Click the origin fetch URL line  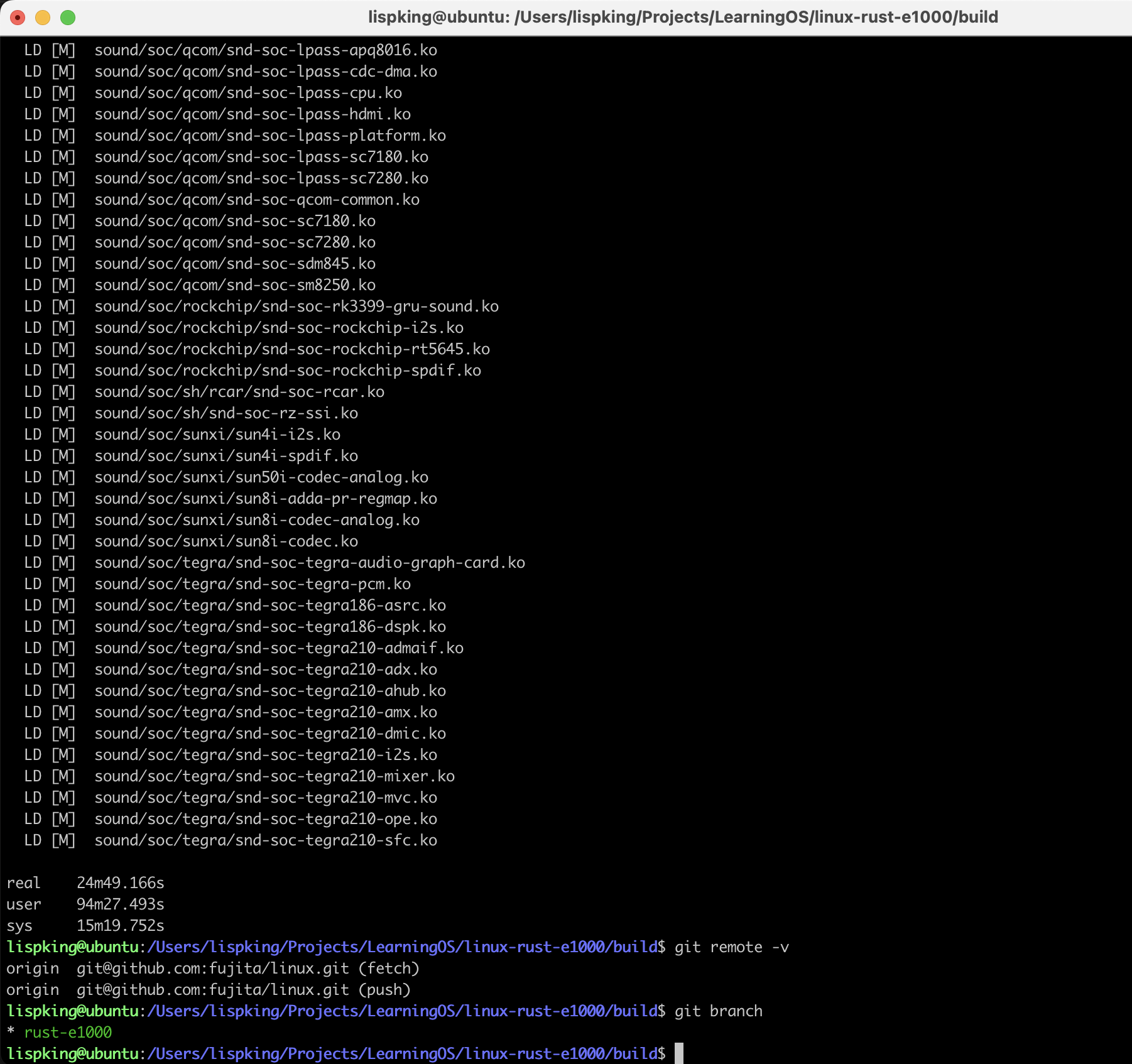(x=213, y=968)
